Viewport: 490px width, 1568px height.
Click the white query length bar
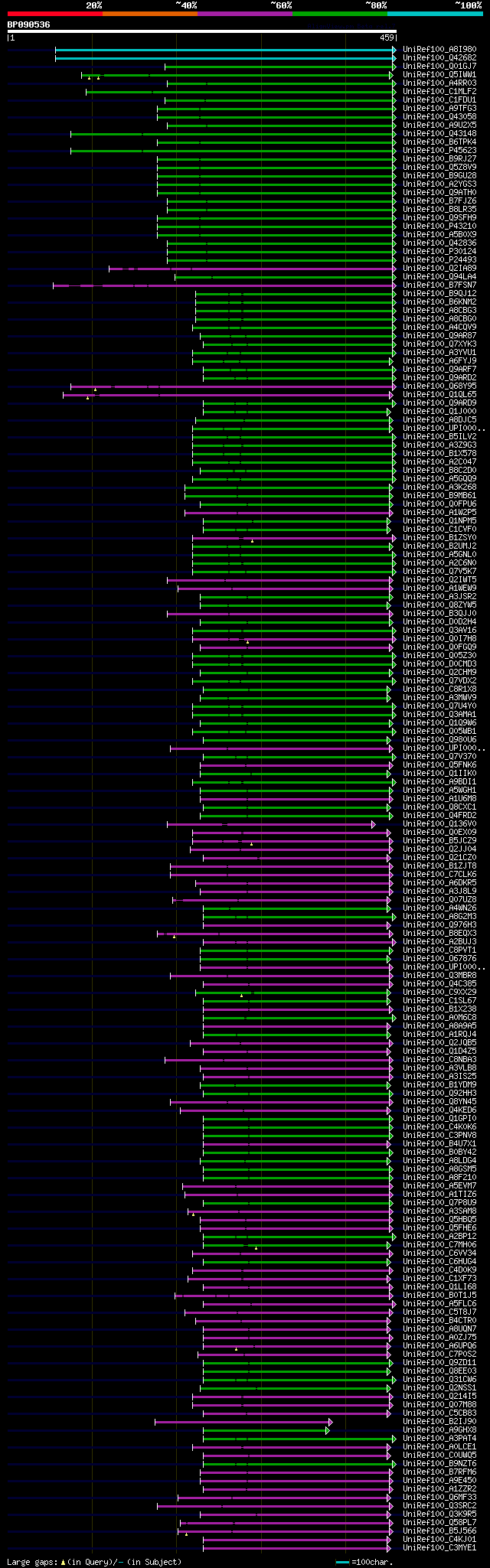tap(201, 31)
